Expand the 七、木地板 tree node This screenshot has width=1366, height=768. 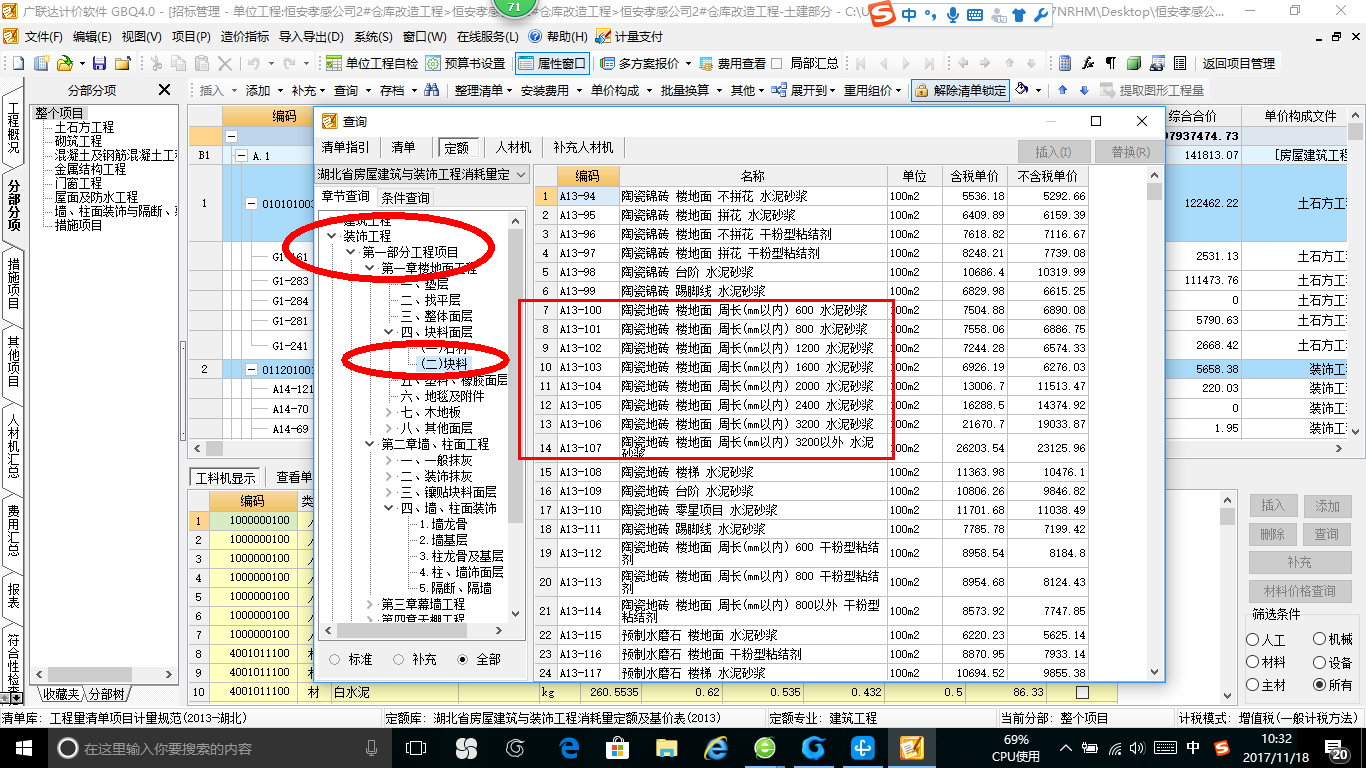click(389, 412)
